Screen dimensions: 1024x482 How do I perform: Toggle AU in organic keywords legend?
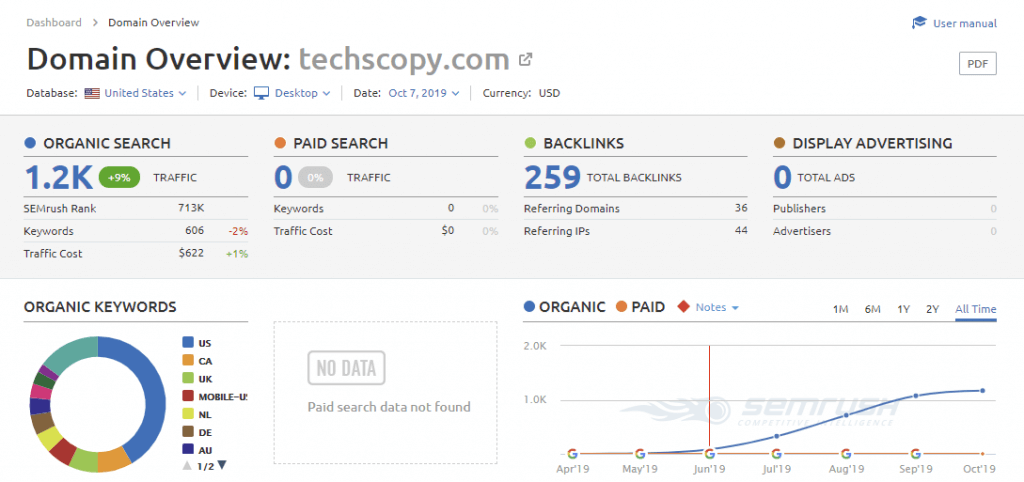click(197, 450)
